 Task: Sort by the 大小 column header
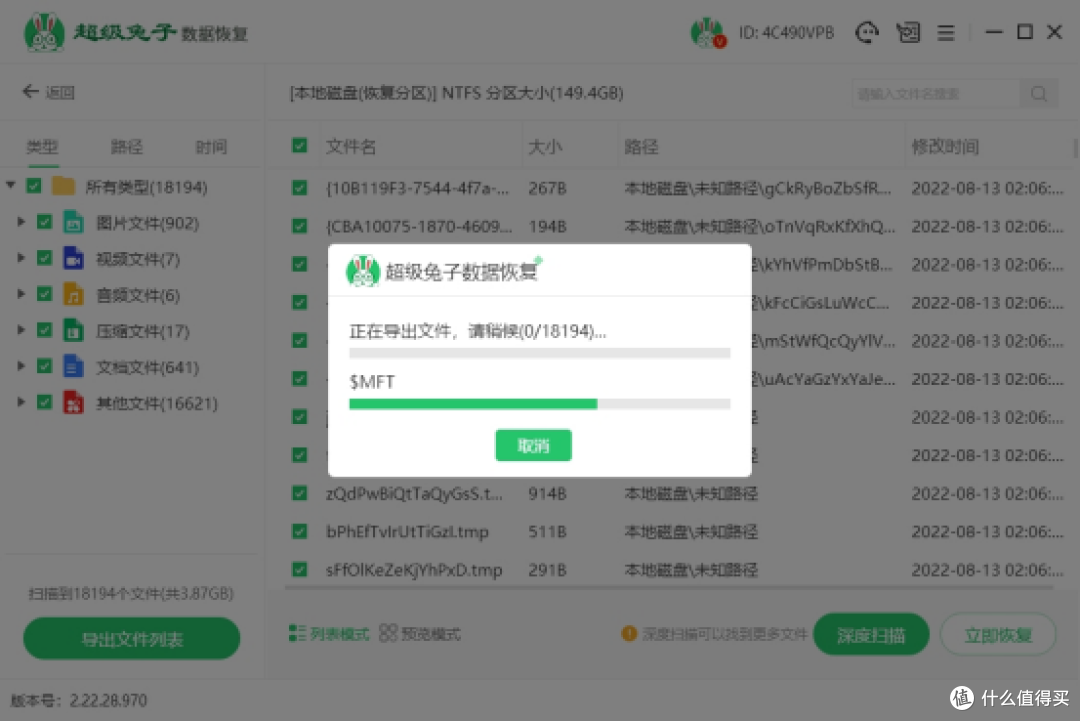pos(545,147)
